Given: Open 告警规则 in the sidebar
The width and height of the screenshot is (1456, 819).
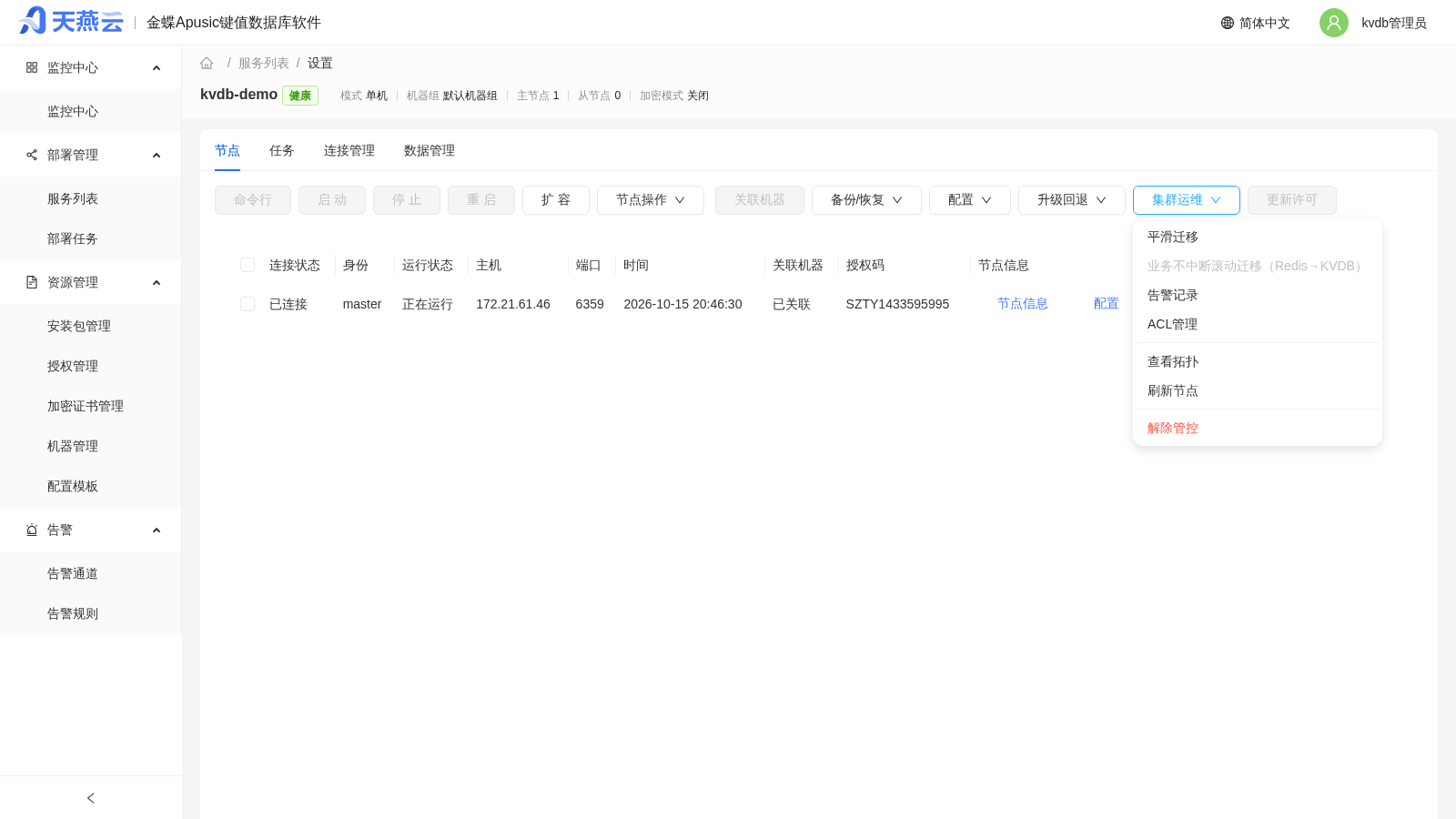Looking at the screenshot, I should 91,613.
